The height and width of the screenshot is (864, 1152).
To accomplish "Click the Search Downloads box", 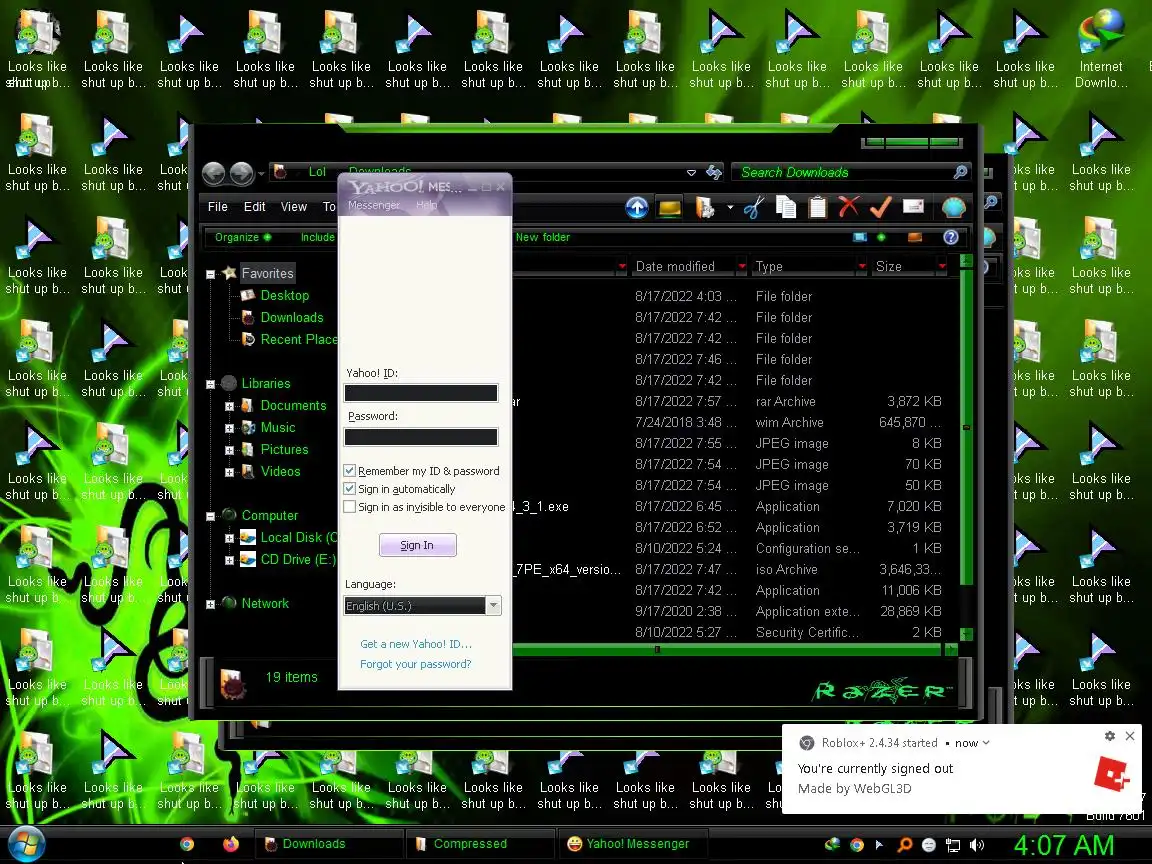I will click(851, 173).
